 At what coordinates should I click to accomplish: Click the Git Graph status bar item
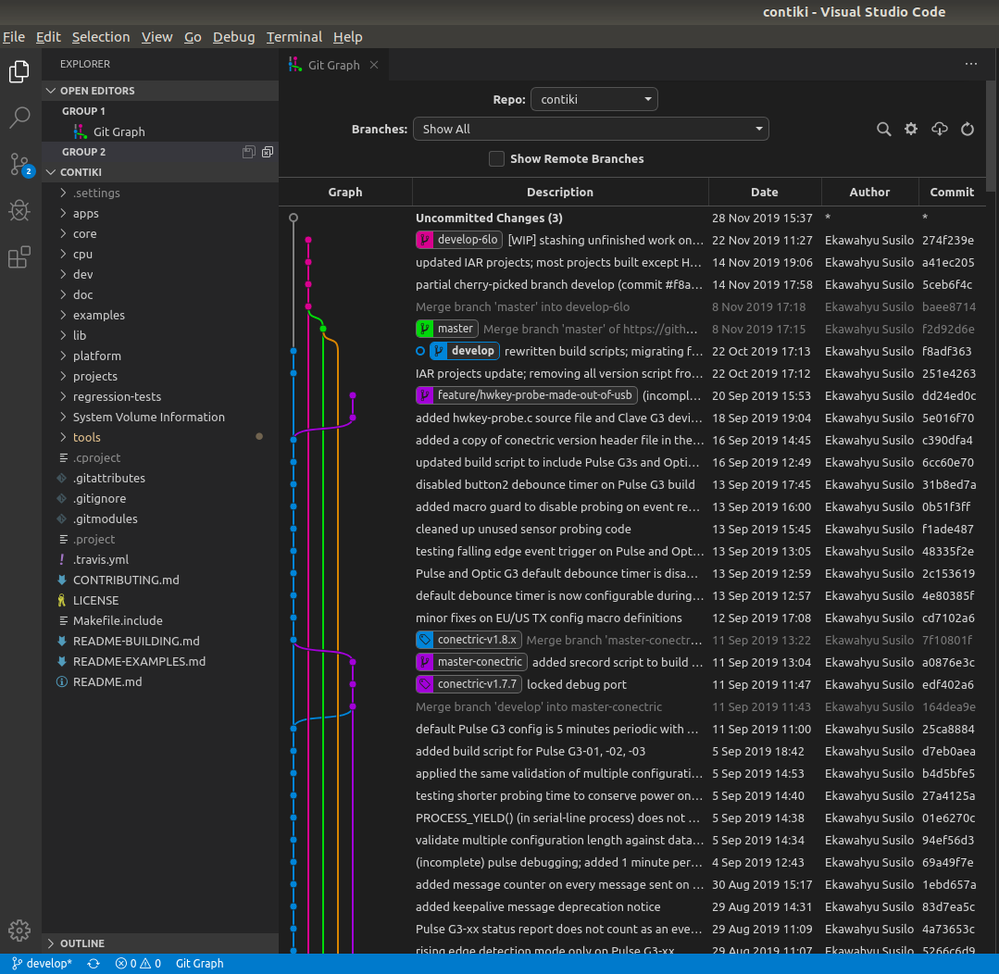(x=198, y=963)
